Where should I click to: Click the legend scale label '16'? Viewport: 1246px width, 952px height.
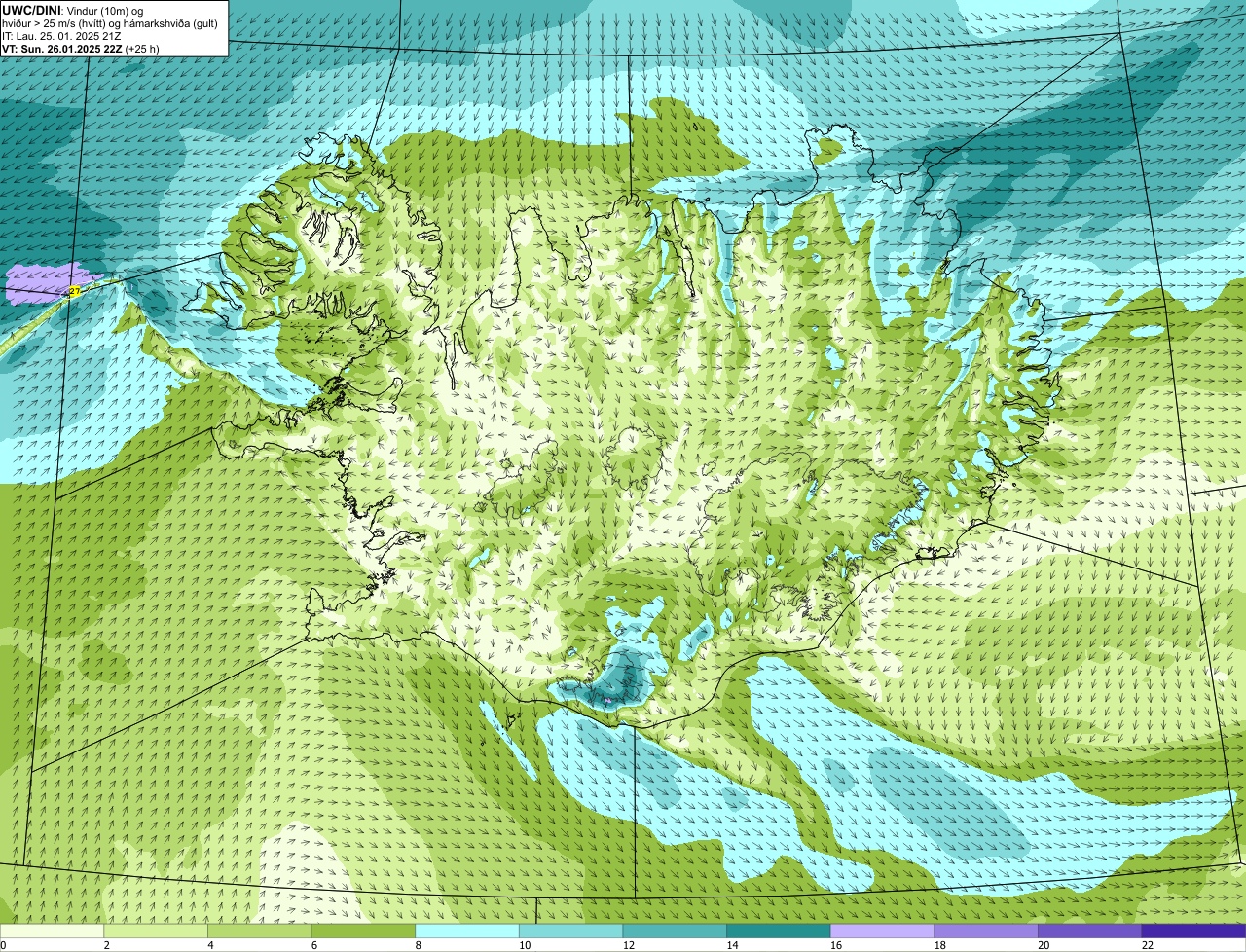click(836, 945)
